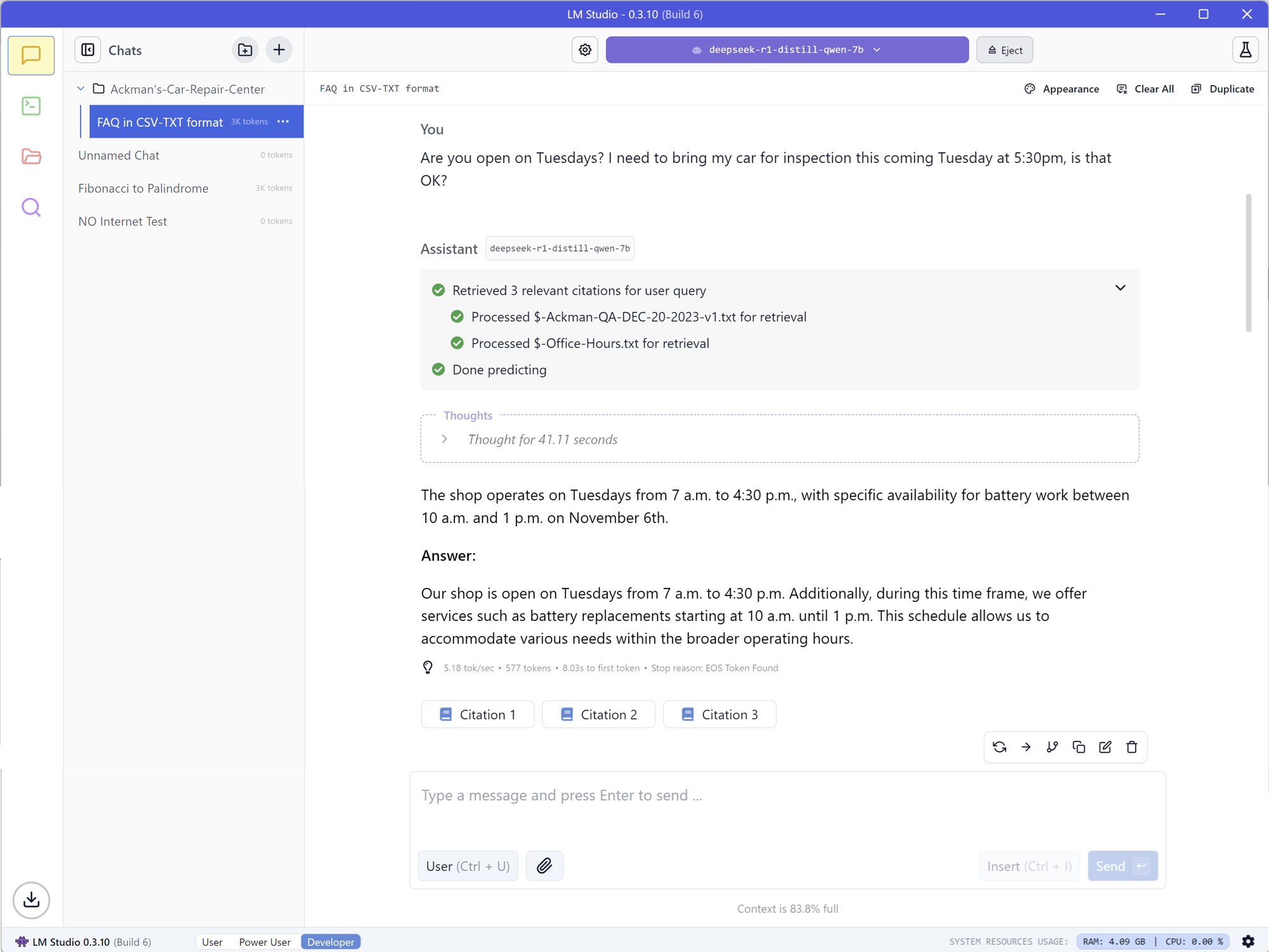Toggle message role User (Ctrl + U)

pyautogui.click(x=468, y=866)
